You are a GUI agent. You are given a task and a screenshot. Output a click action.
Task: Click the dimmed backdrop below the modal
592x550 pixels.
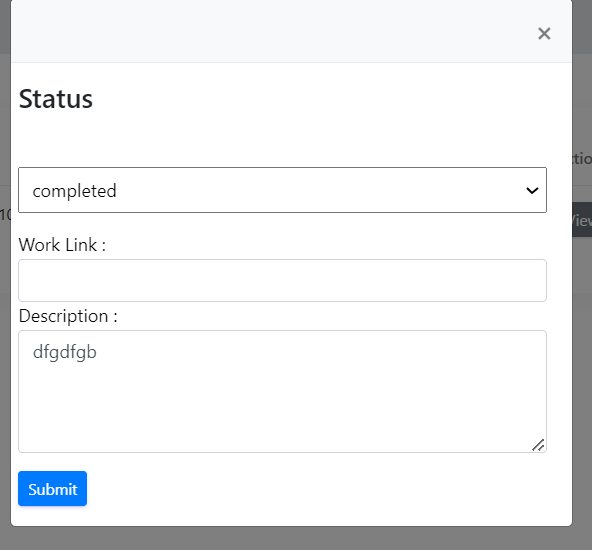tap(296, 539)
